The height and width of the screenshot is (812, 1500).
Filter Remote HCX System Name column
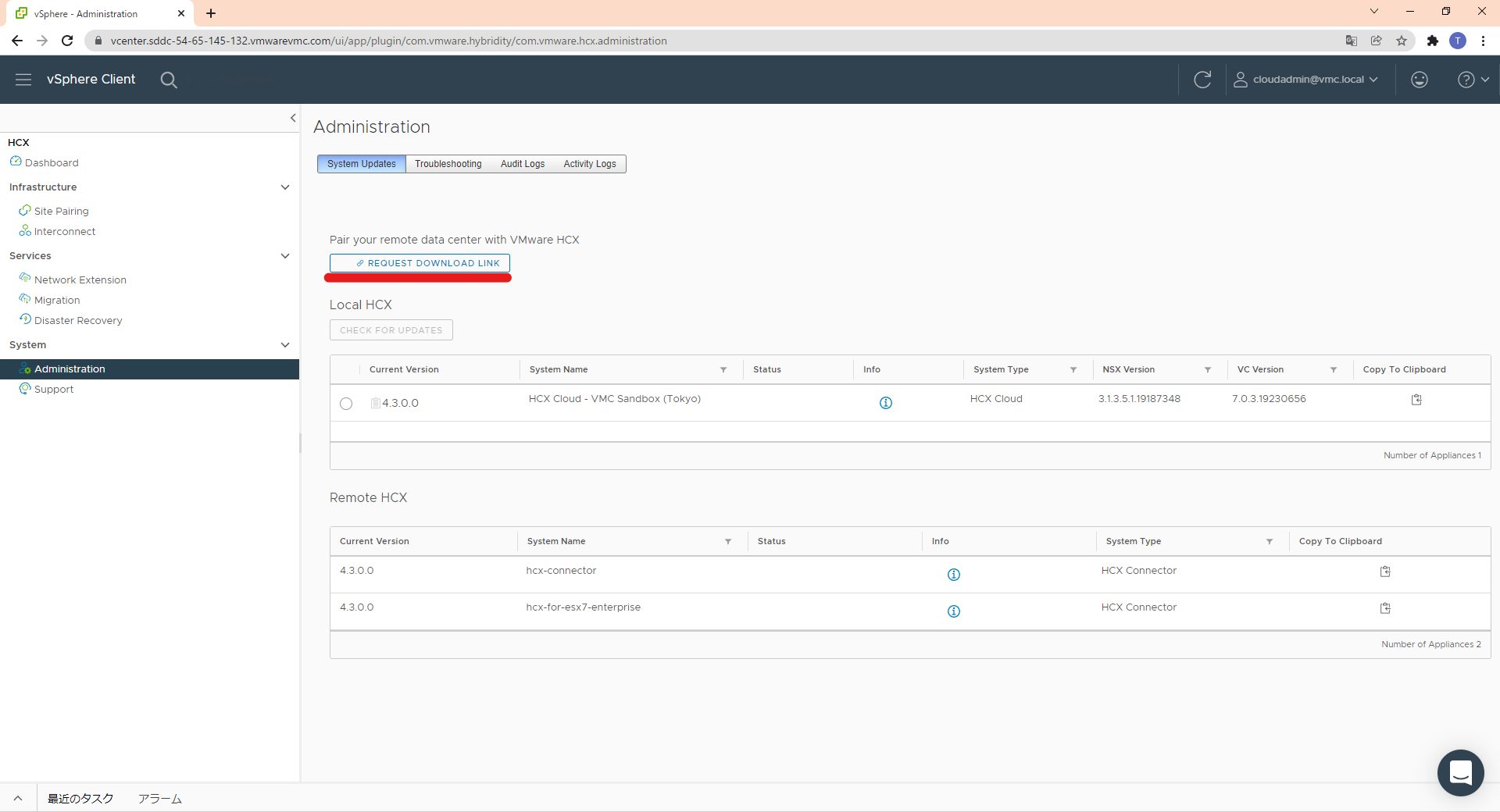(x=728, y=542)
